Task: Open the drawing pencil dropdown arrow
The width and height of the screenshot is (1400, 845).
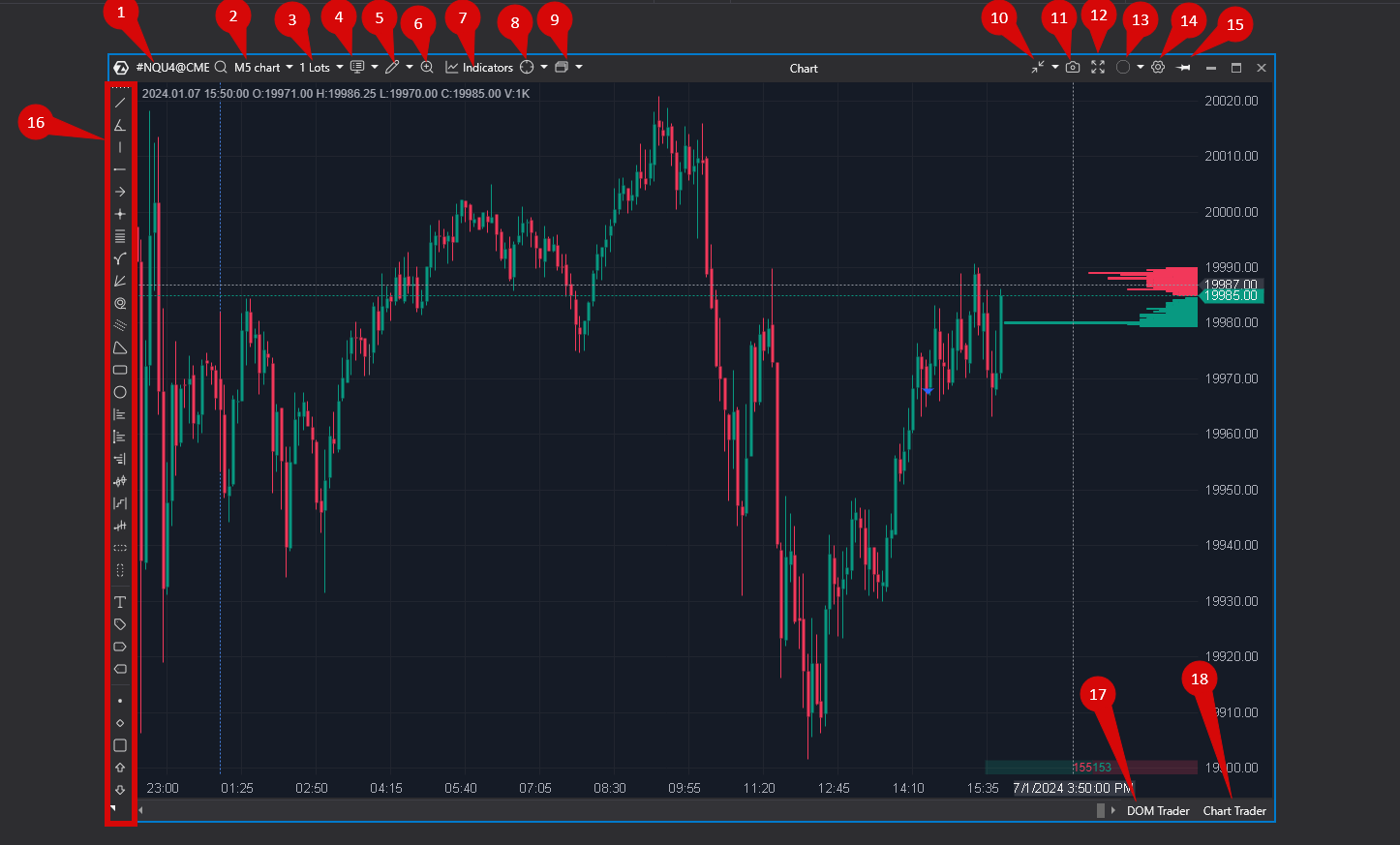Action: coord(409,67)
